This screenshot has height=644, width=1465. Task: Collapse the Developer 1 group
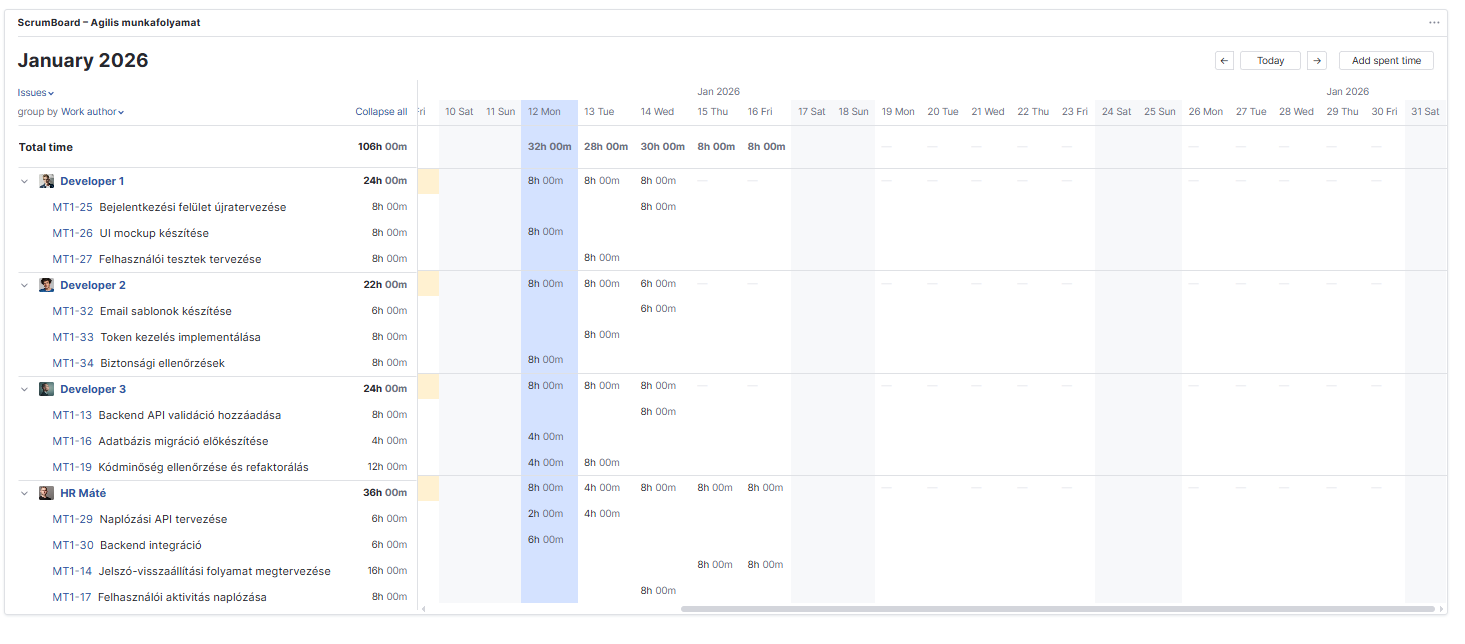(x=25, y=181)
